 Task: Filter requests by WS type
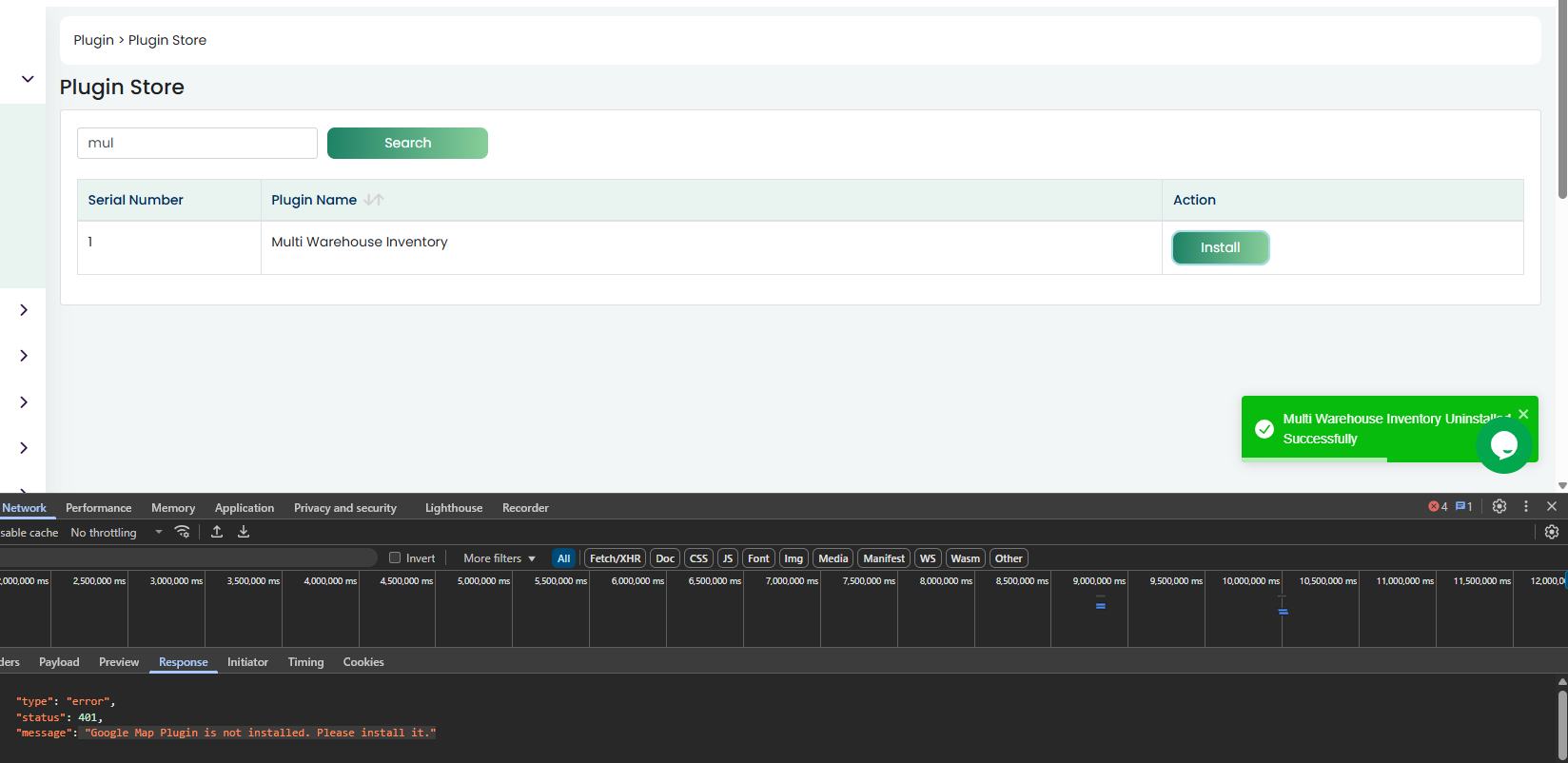click(928, 558)
